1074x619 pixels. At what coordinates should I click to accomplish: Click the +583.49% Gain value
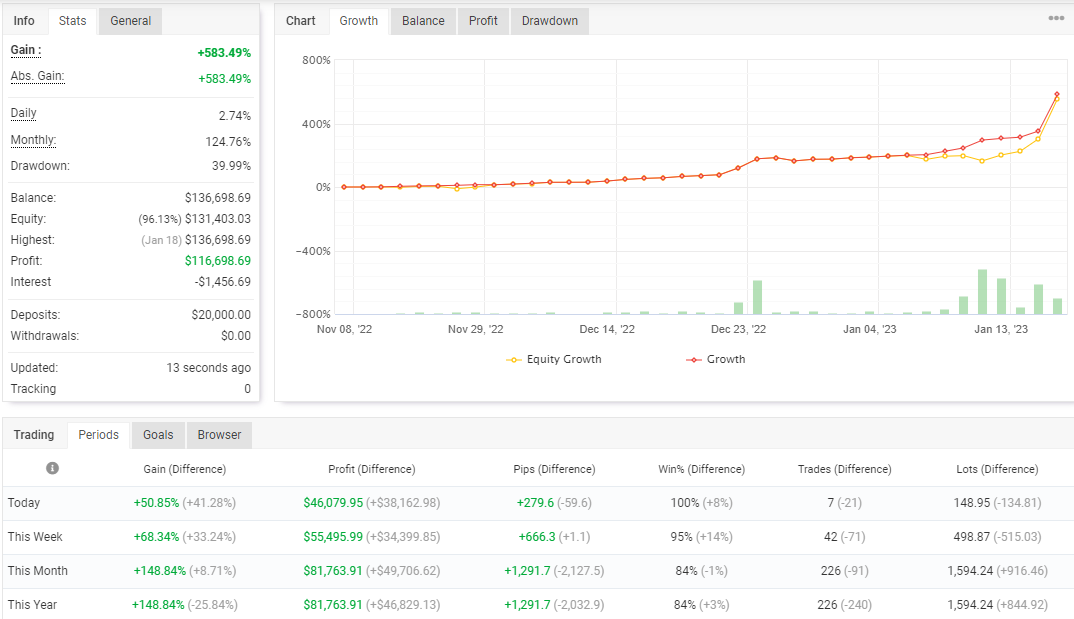point(224,53)
